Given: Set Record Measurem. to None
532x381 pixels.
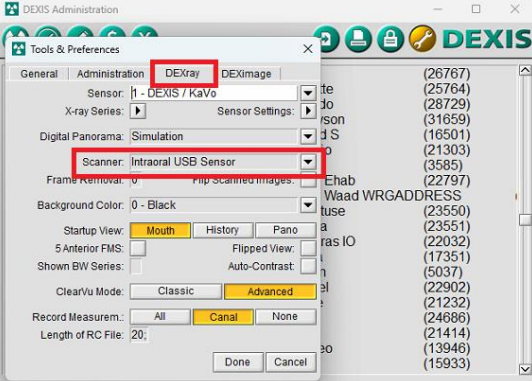Looking at the screenshot, I should (x=286, y=317).
